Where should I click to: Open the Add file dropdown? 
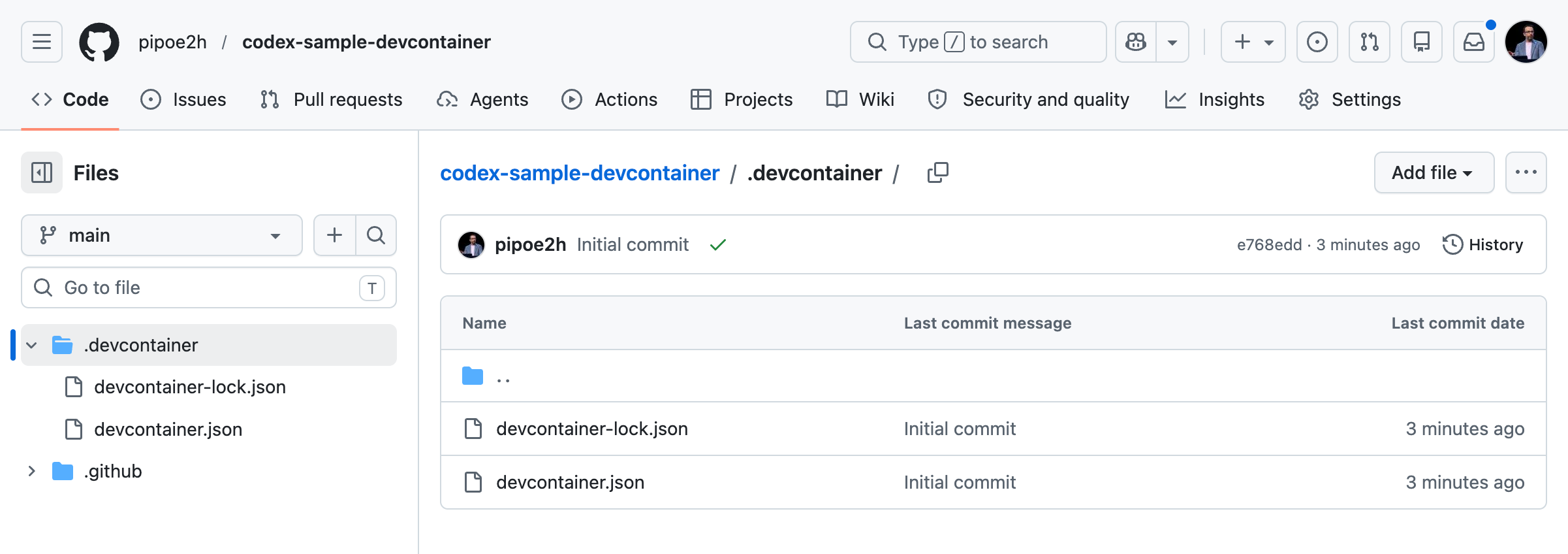click(1434, 172)
